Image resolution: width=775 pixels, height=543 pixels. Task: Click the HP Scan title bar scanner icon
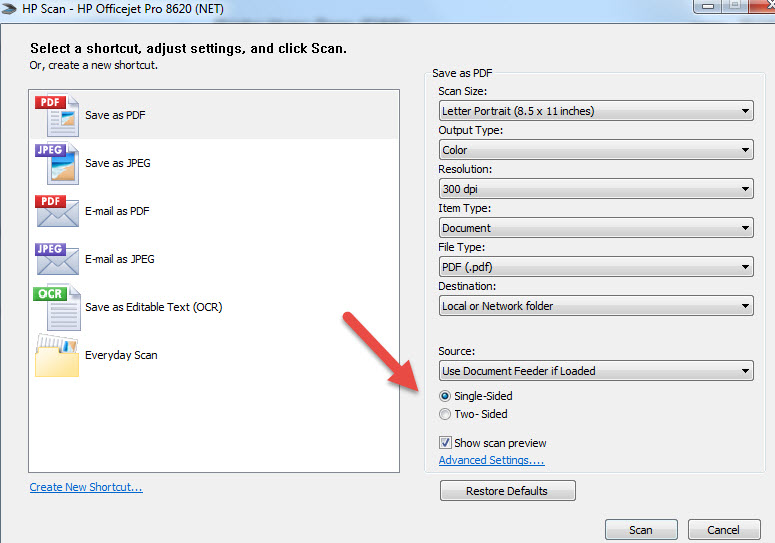pos(9,9)
